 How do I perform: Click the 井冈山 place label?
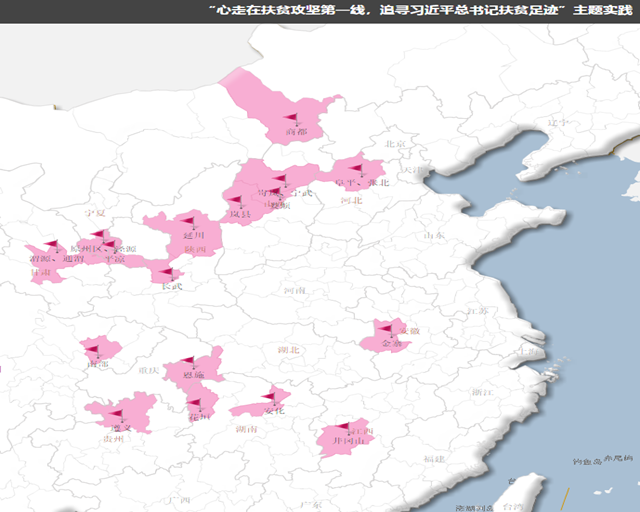pyautogui.click(x=345, y=440)
